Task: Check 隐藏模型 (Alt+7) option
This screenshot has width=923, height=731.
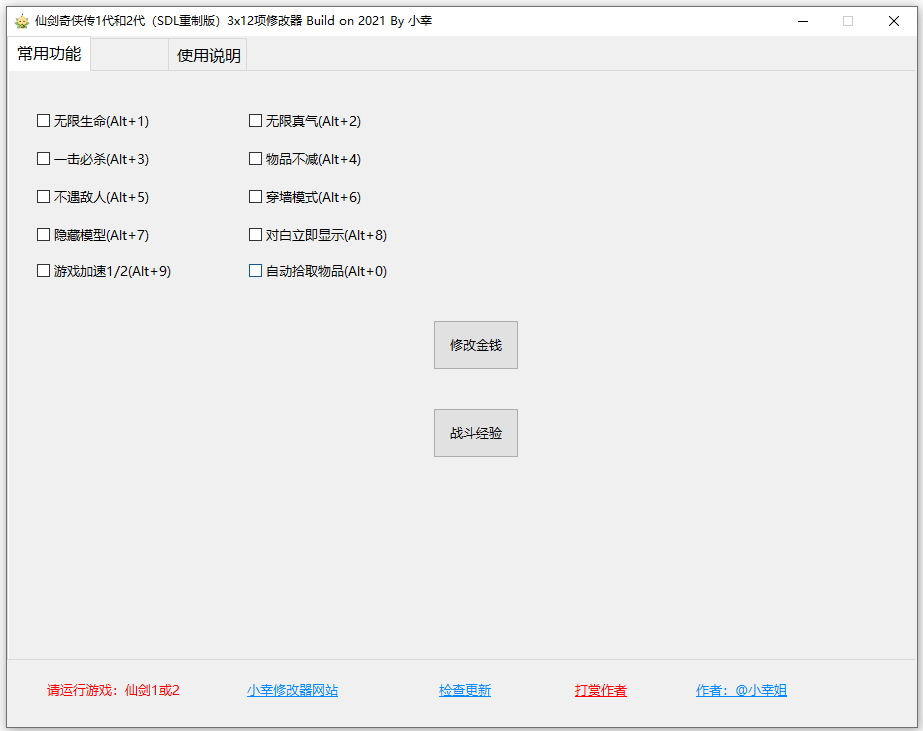Action: click(x=44, y=235)
